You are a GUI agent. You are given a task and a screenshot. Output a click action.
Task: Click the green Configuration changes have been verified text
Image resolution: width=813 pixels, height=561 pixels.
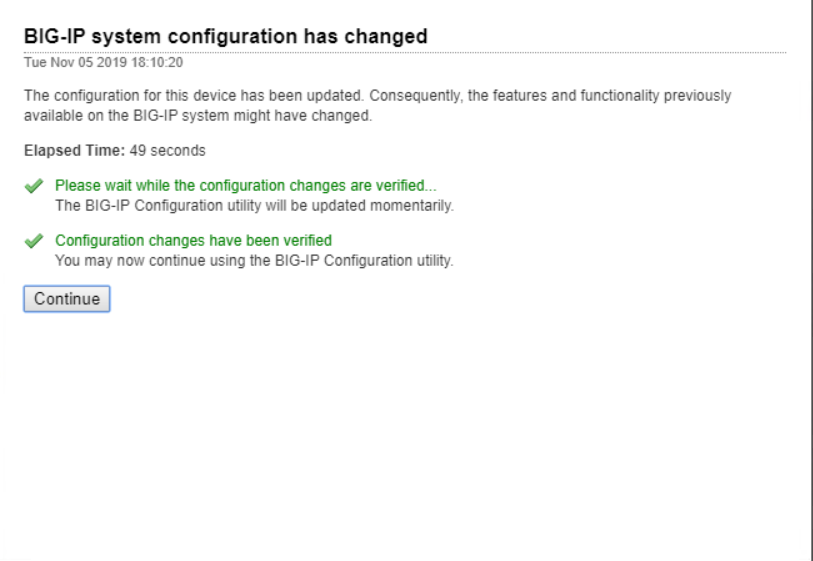[x=193, y=240]
